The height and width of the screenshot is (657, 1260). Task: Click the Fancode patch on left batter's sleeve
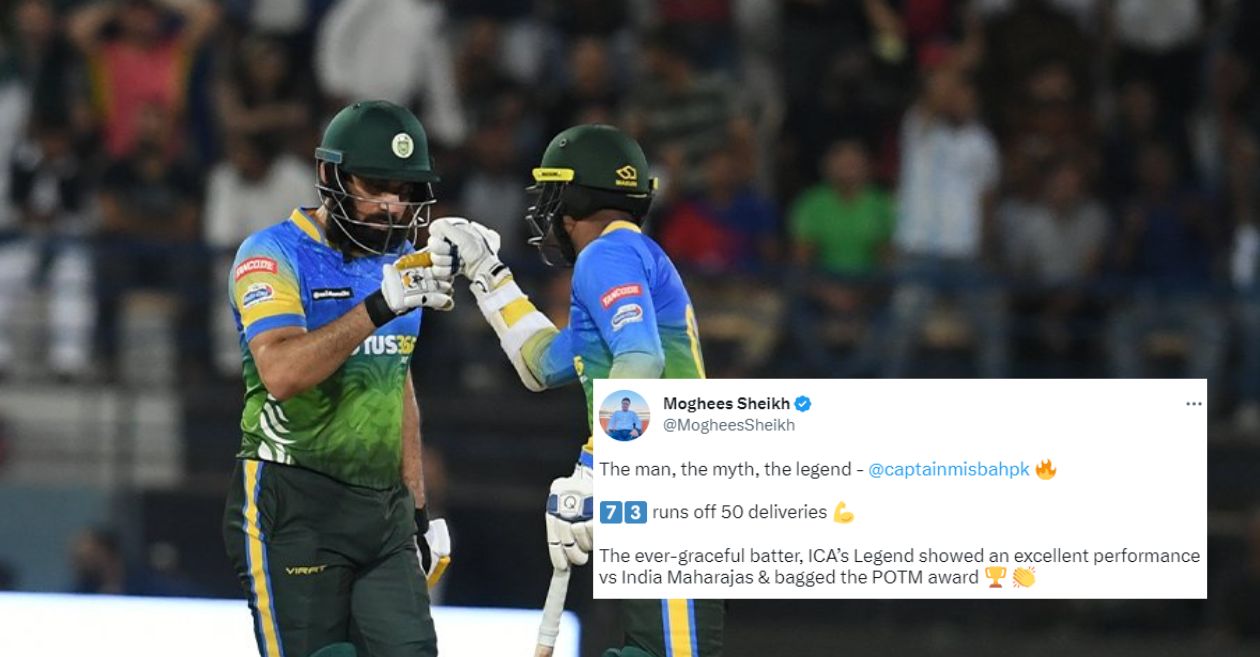(x=255, y=268)
